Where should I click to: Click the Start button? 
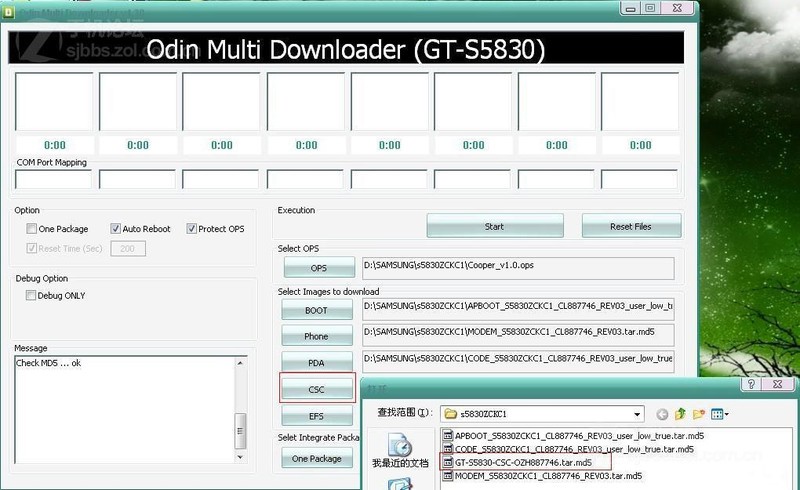tap(495, 226)
